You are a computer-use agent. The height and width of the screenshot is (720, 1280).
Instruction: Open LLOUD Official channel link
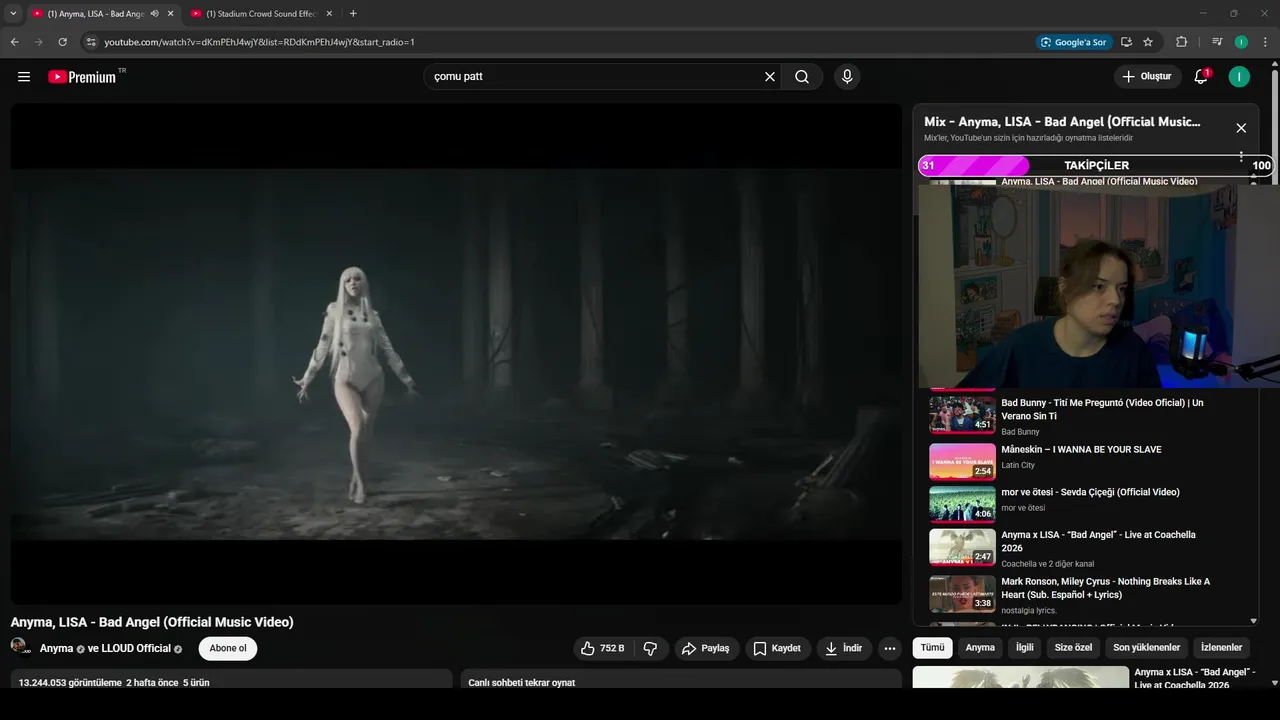coord(136,648)
